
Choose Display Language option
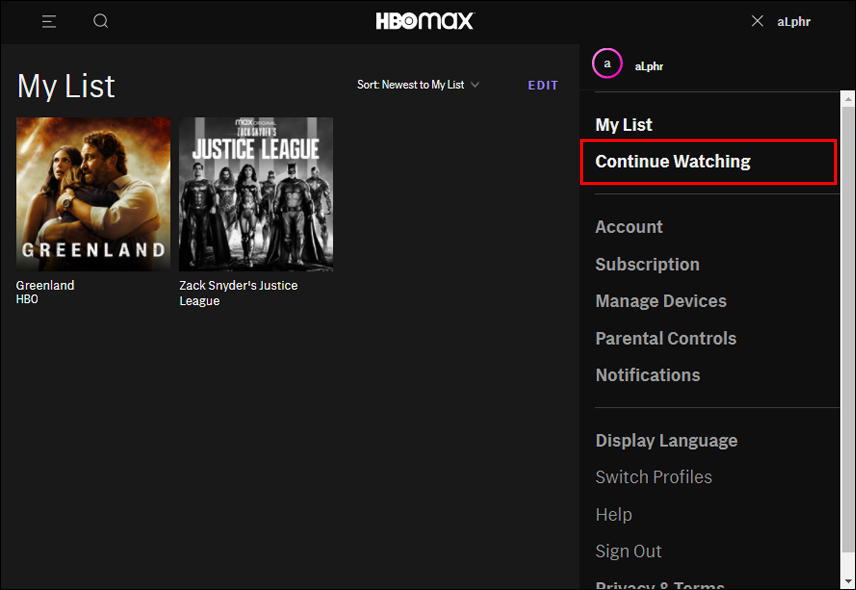666,441
